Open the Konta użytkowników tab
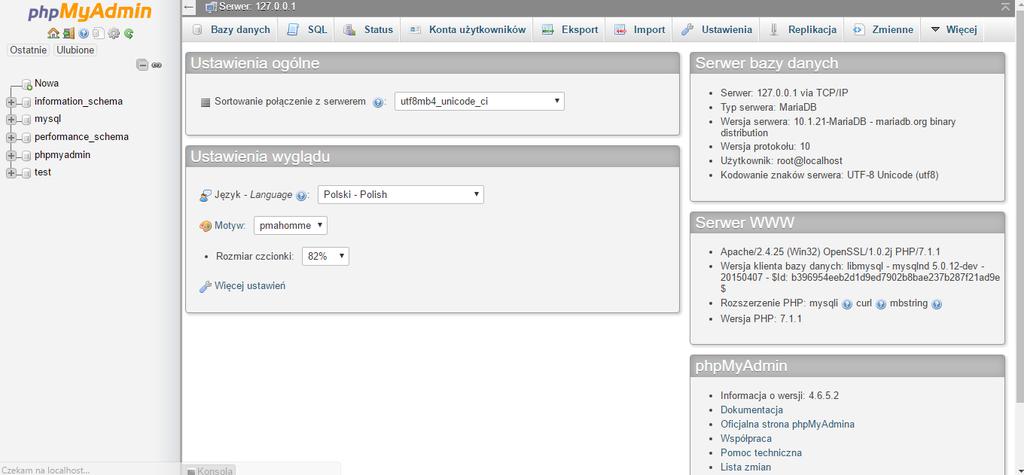 click(469, 30)
